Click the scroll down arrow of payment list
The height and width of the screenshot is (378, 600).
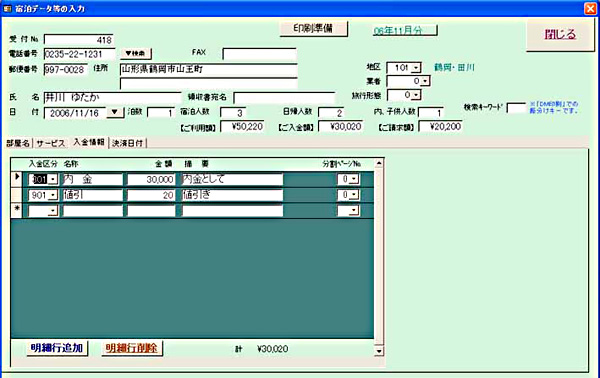[x=379, y=351]
